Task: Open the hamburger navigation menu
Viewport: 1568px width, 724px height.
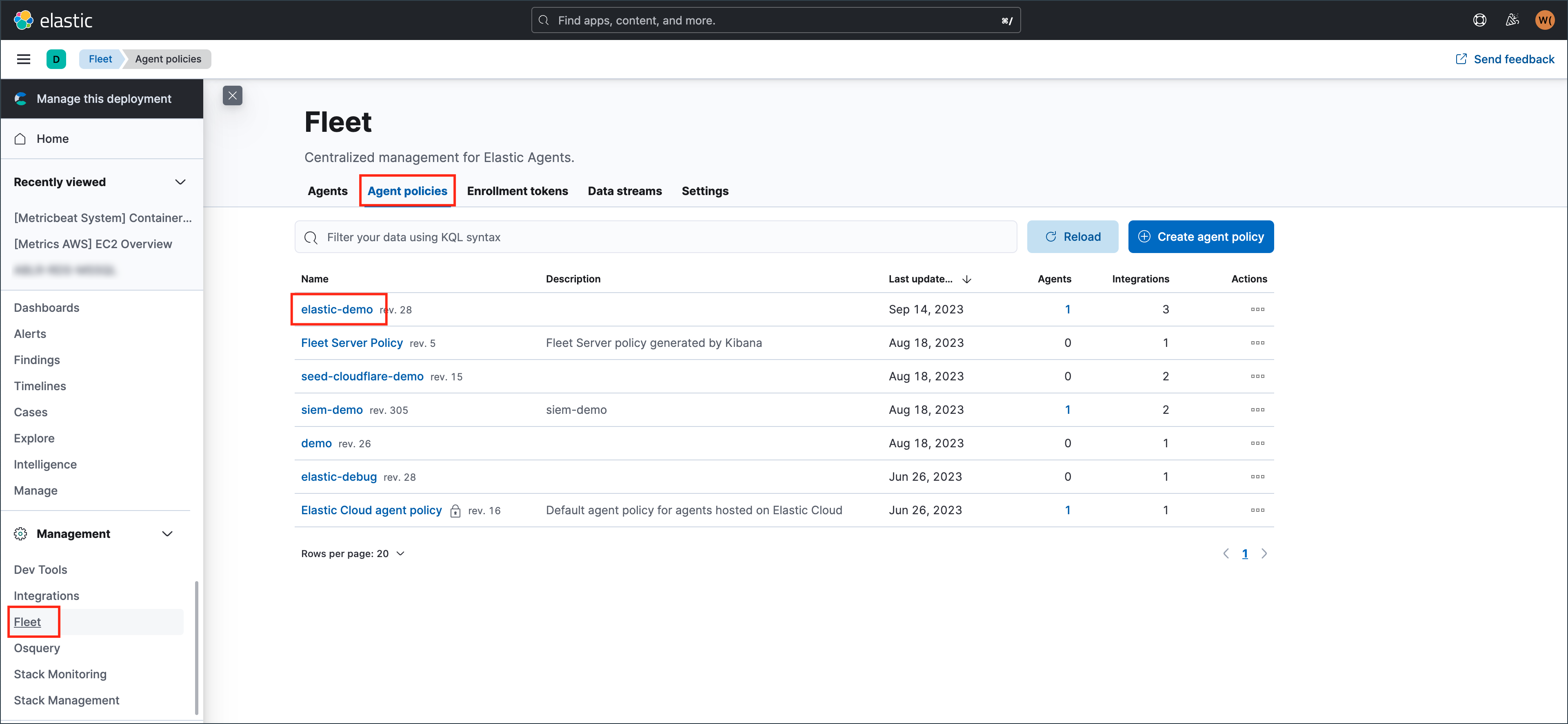Action: point(23,58)
